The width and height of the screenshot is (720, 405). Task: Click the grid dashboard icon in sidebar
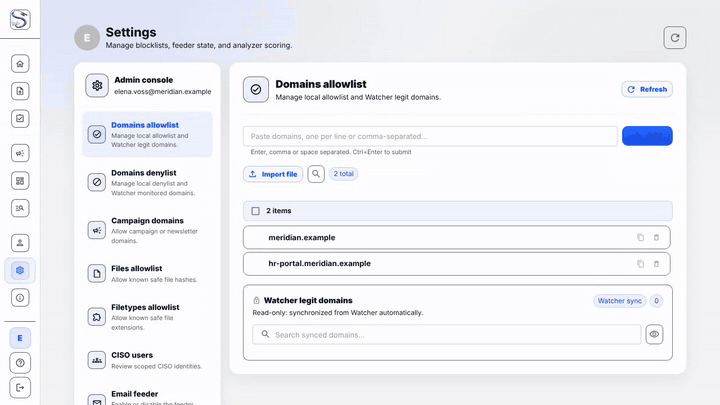tap(20, 181)
